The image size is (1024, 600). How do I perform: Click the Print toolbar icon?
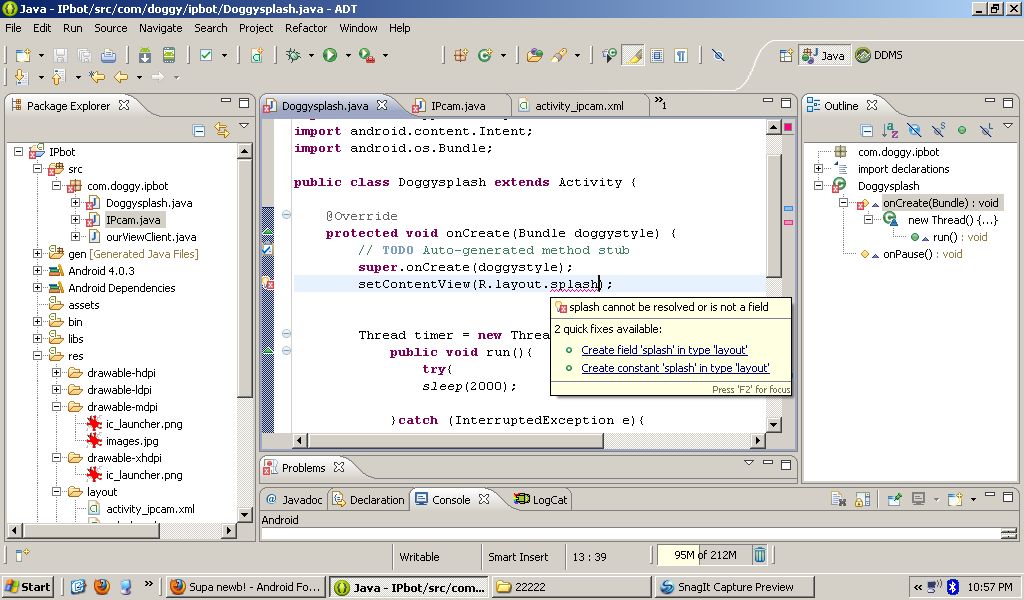(108, 56)
